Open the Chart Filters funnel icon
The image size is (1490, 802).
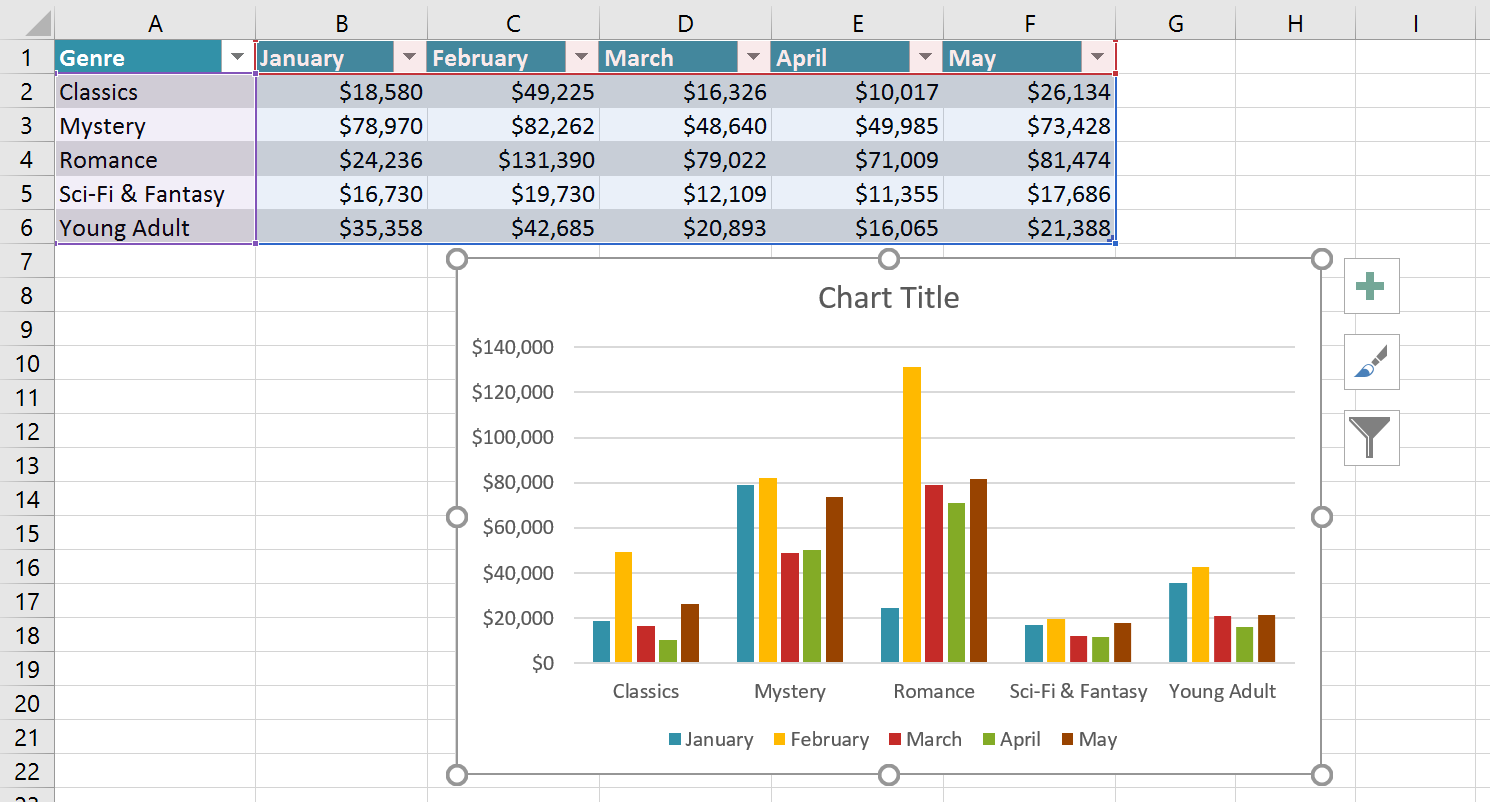point(1371,438)
